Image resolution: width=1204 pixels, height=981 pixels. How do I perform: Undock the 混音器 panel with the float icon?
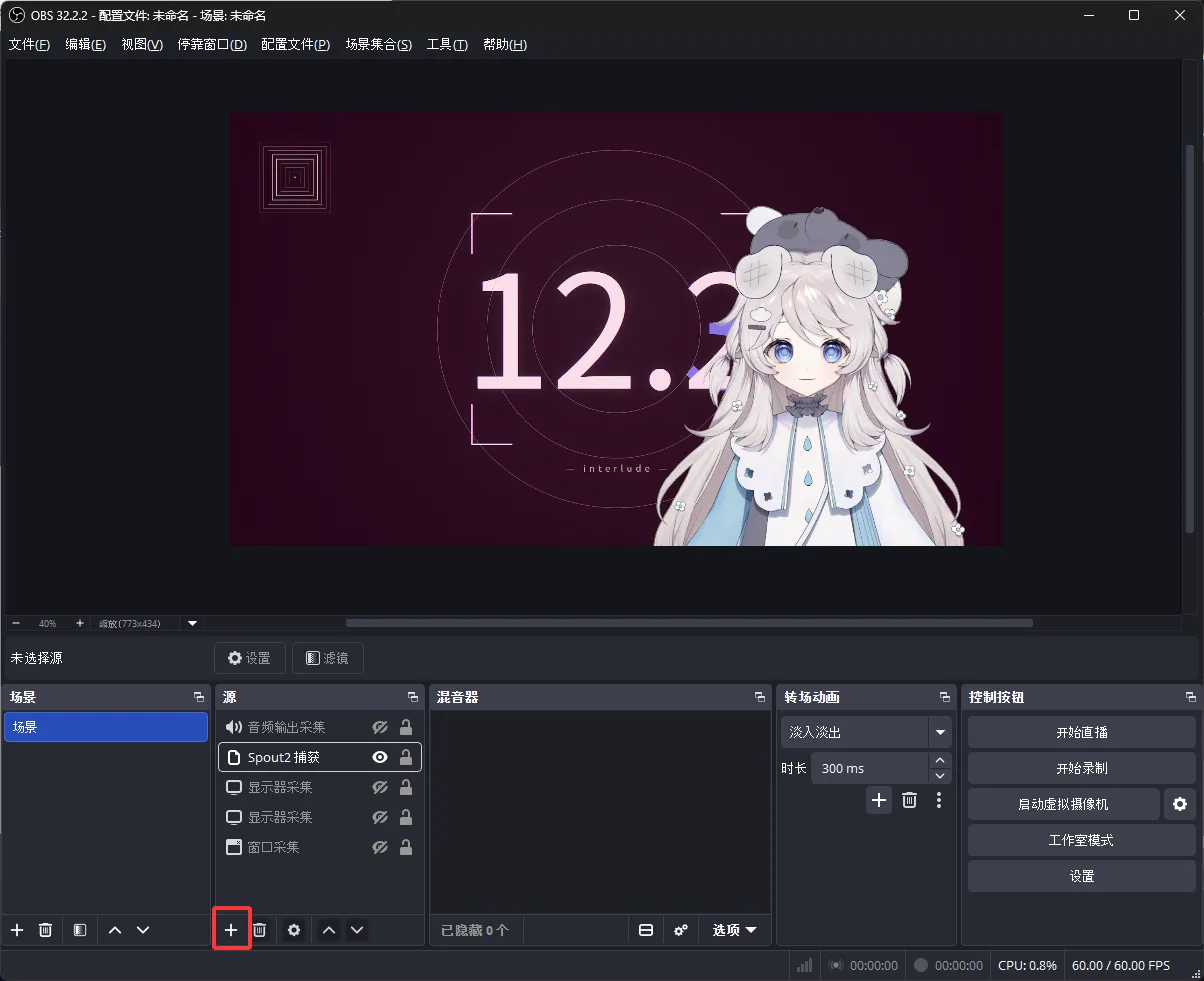(x=759, y=697)
